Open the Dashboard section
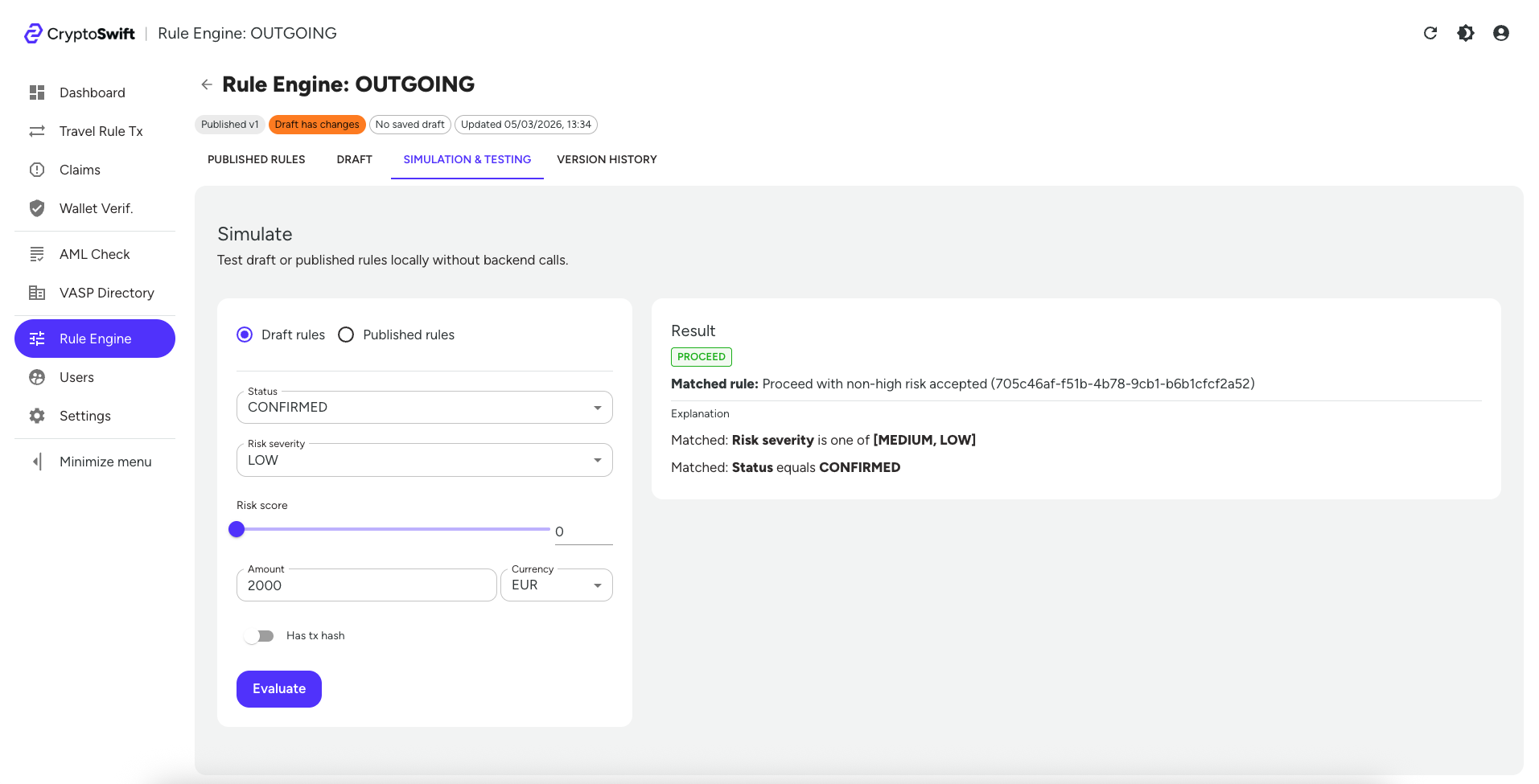 [x=92, y=92]
